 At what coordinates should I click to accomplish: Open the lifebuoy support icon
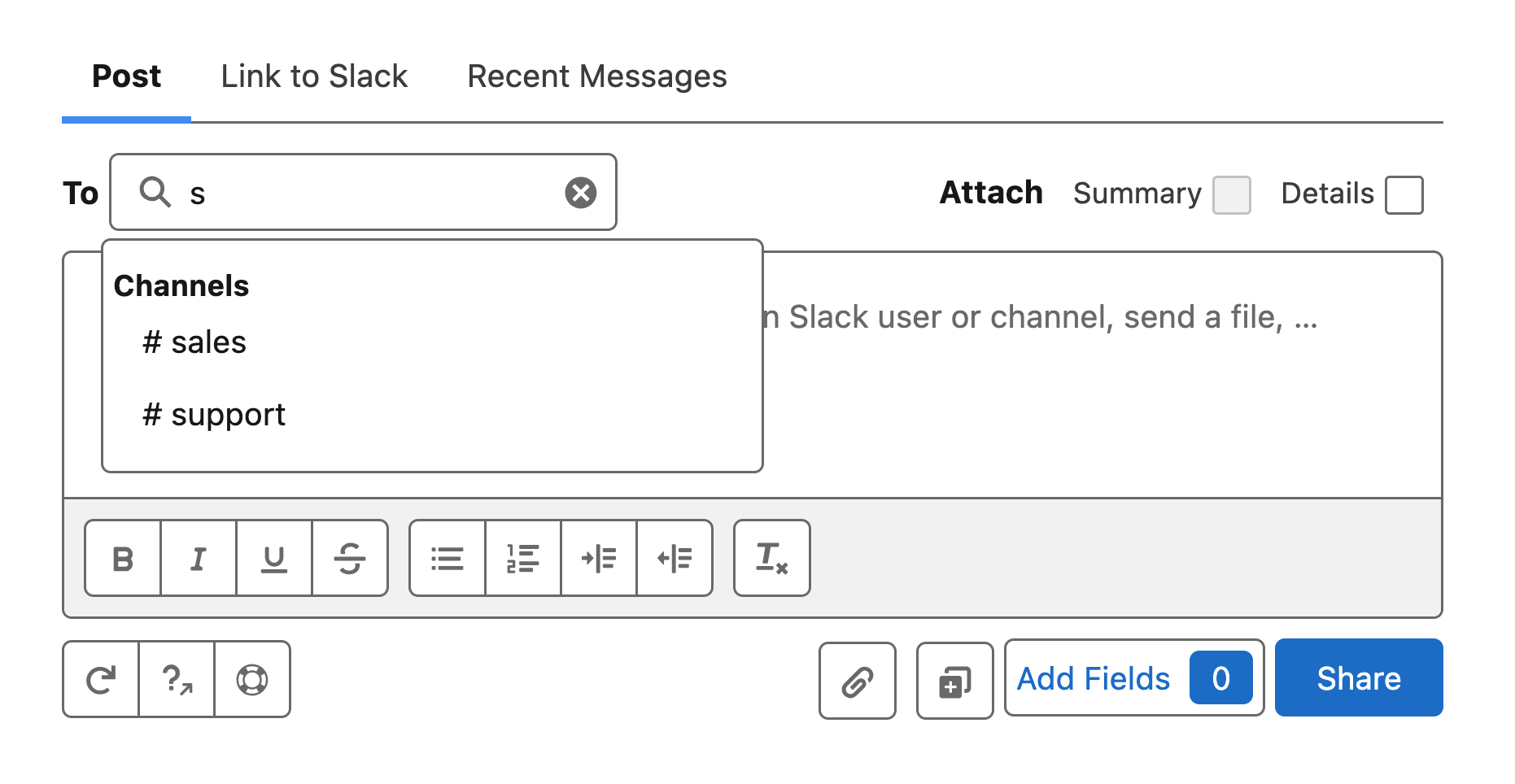[x=252, y=679]
